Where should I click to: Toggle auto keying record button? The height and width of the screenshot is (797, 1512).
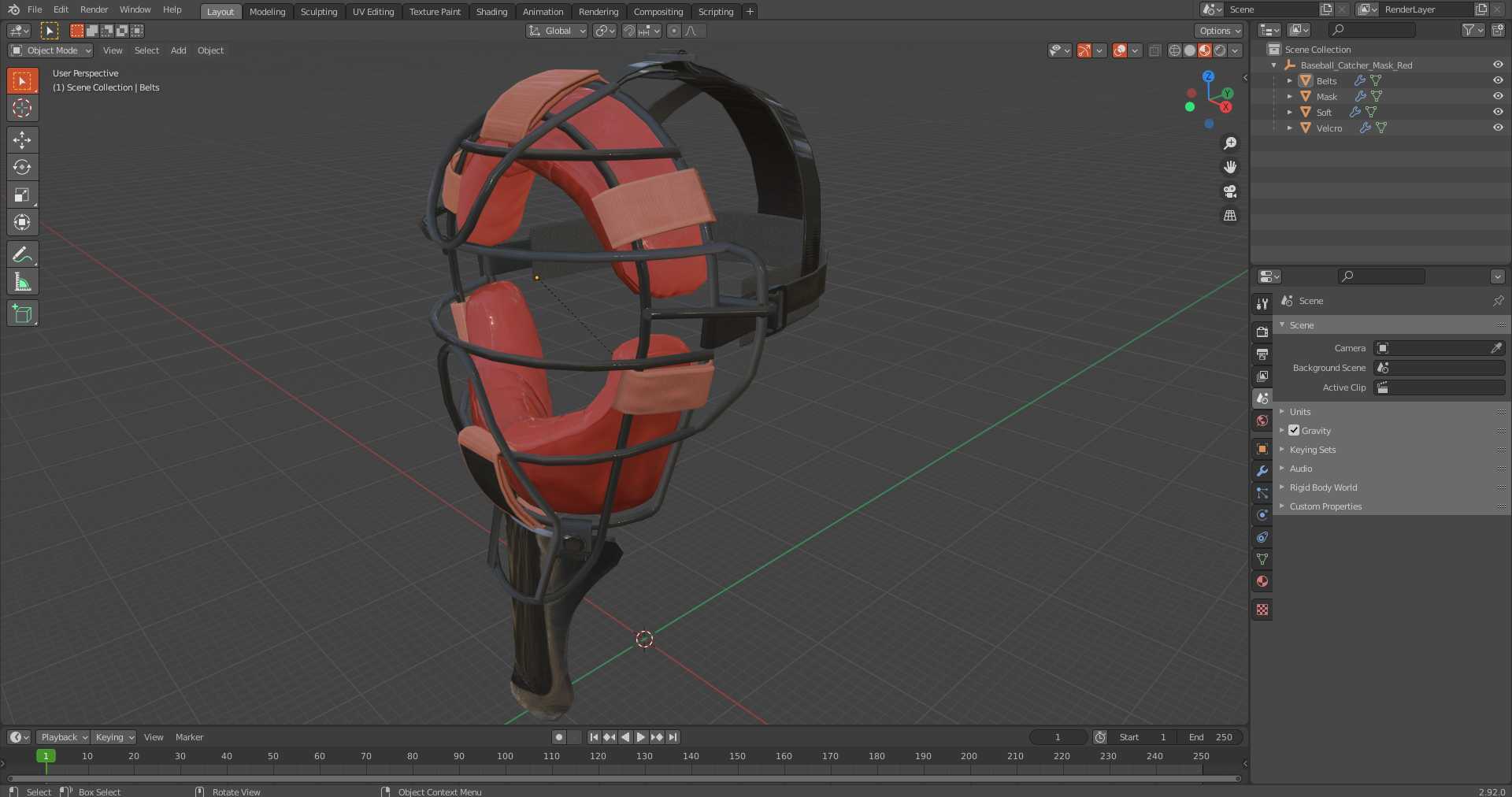click(559, 737)
